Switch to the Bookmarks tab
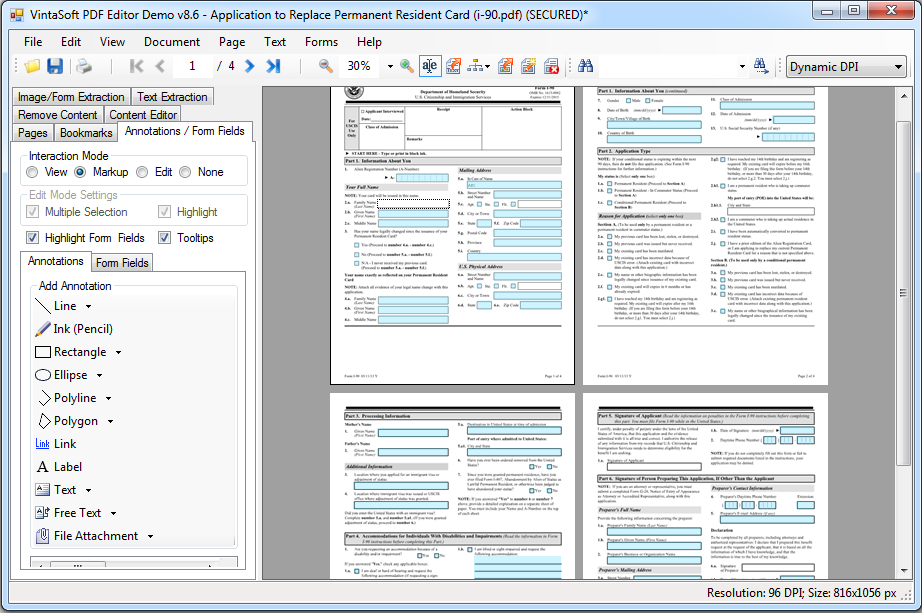The image size is (922, 613). tap(86, 133)
